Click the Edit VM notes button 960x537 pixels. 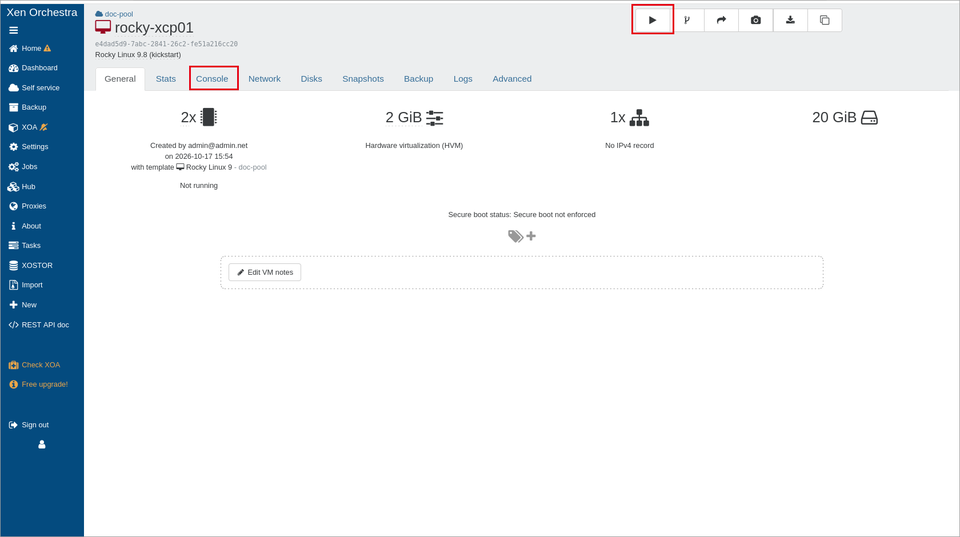coord(264,272)
